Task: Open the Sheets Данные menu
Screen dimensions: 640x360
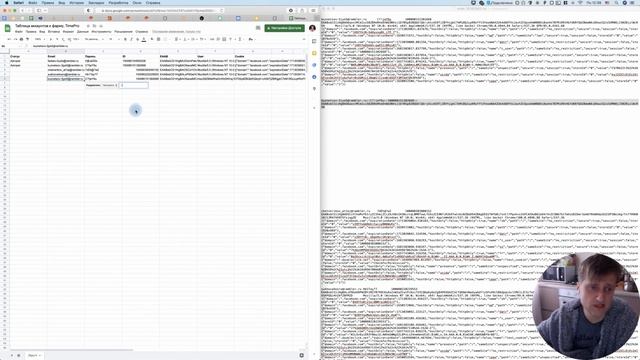Action: click(x=83, y=31)
